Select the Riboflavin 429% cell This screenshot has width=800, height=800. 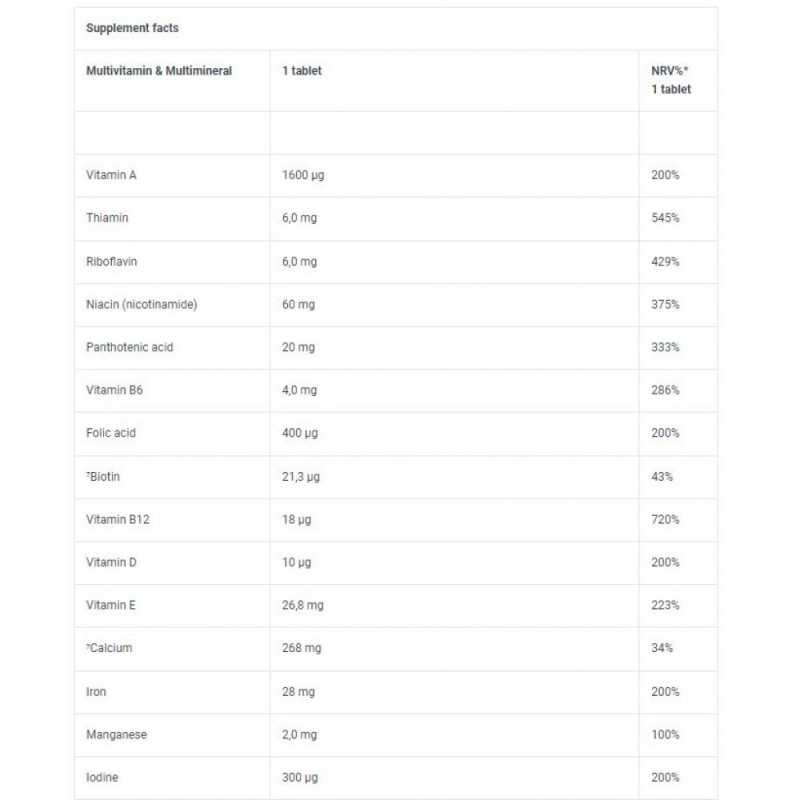(665, 262)
